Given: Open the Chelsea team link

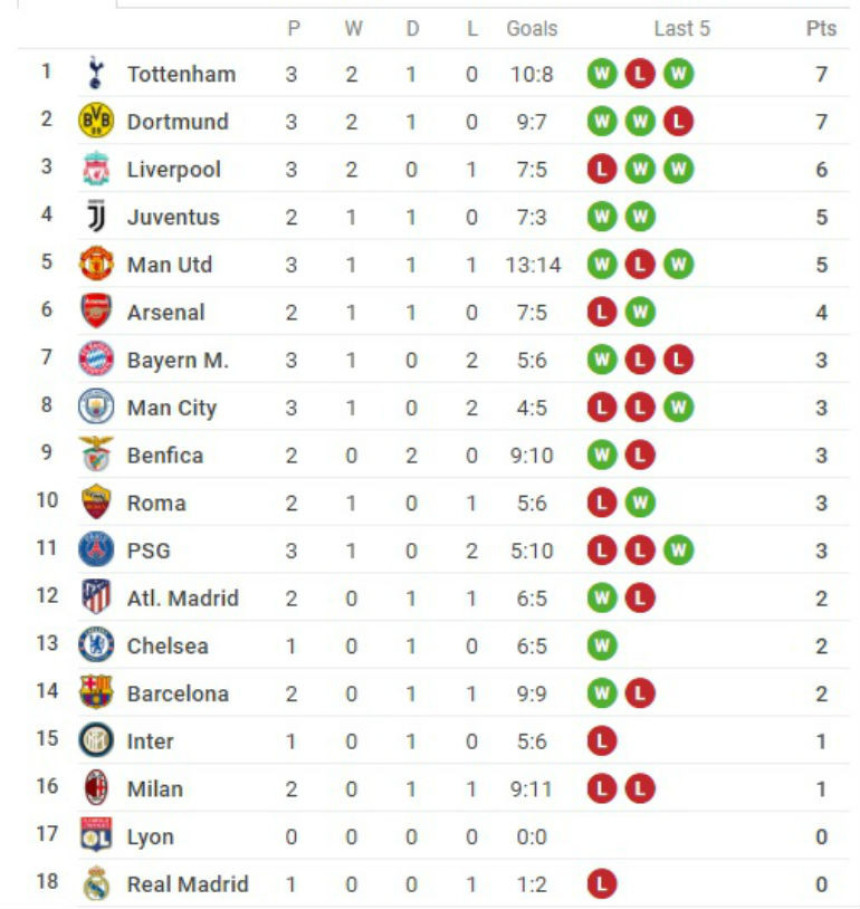Looking at the screenshot, I should (168, 646).
